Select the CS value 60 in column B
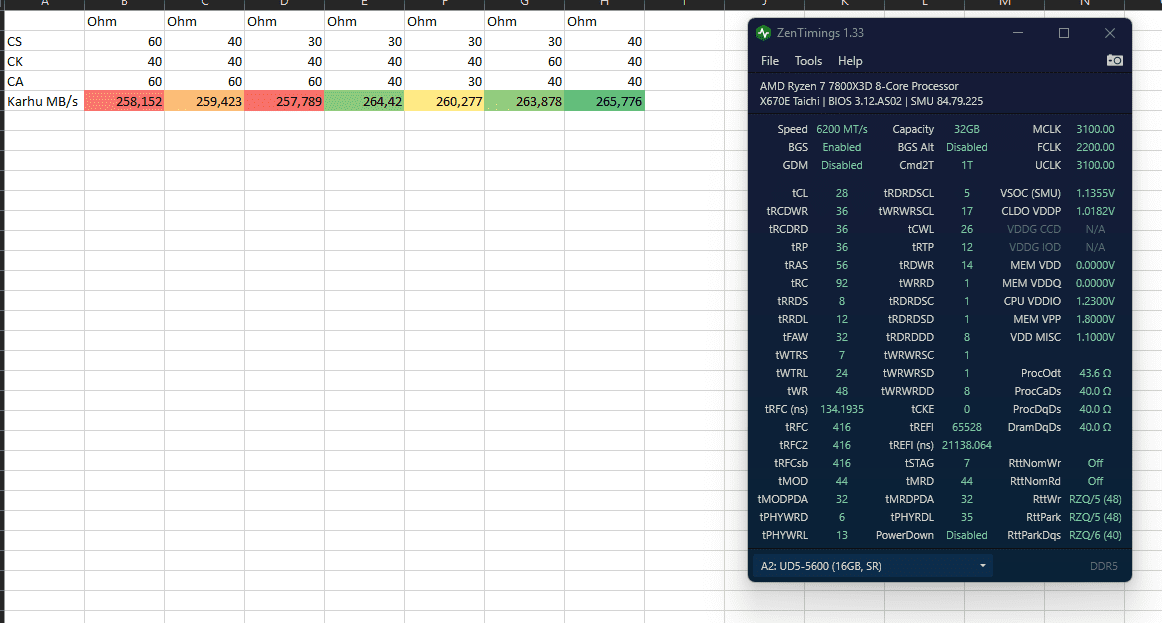Viewport: 1162px width, 623px height. tap(124, 41)
